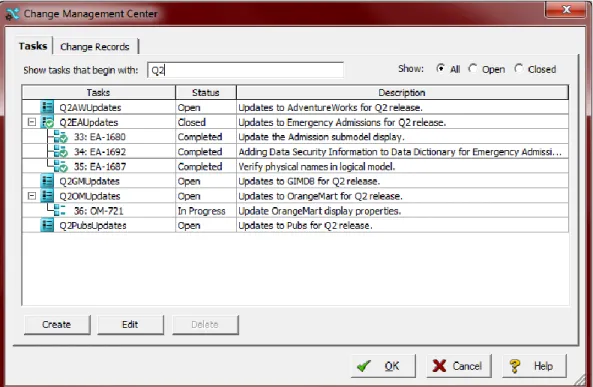Click 'Update the Admission submodel display.' description
Viewport: 593px width, 387px height.
(321, 137)
